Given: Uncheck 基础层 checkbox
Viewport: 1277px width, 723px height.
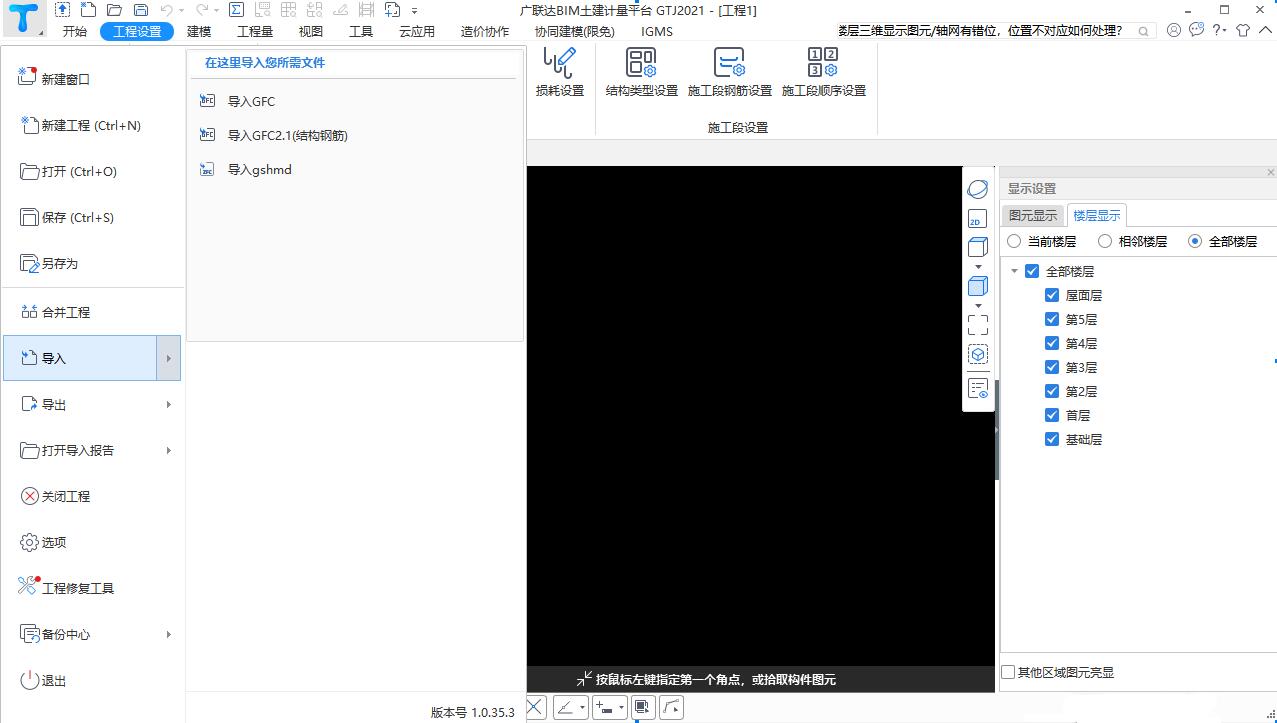Looking at the screenshot, I should pos(1052,439).
